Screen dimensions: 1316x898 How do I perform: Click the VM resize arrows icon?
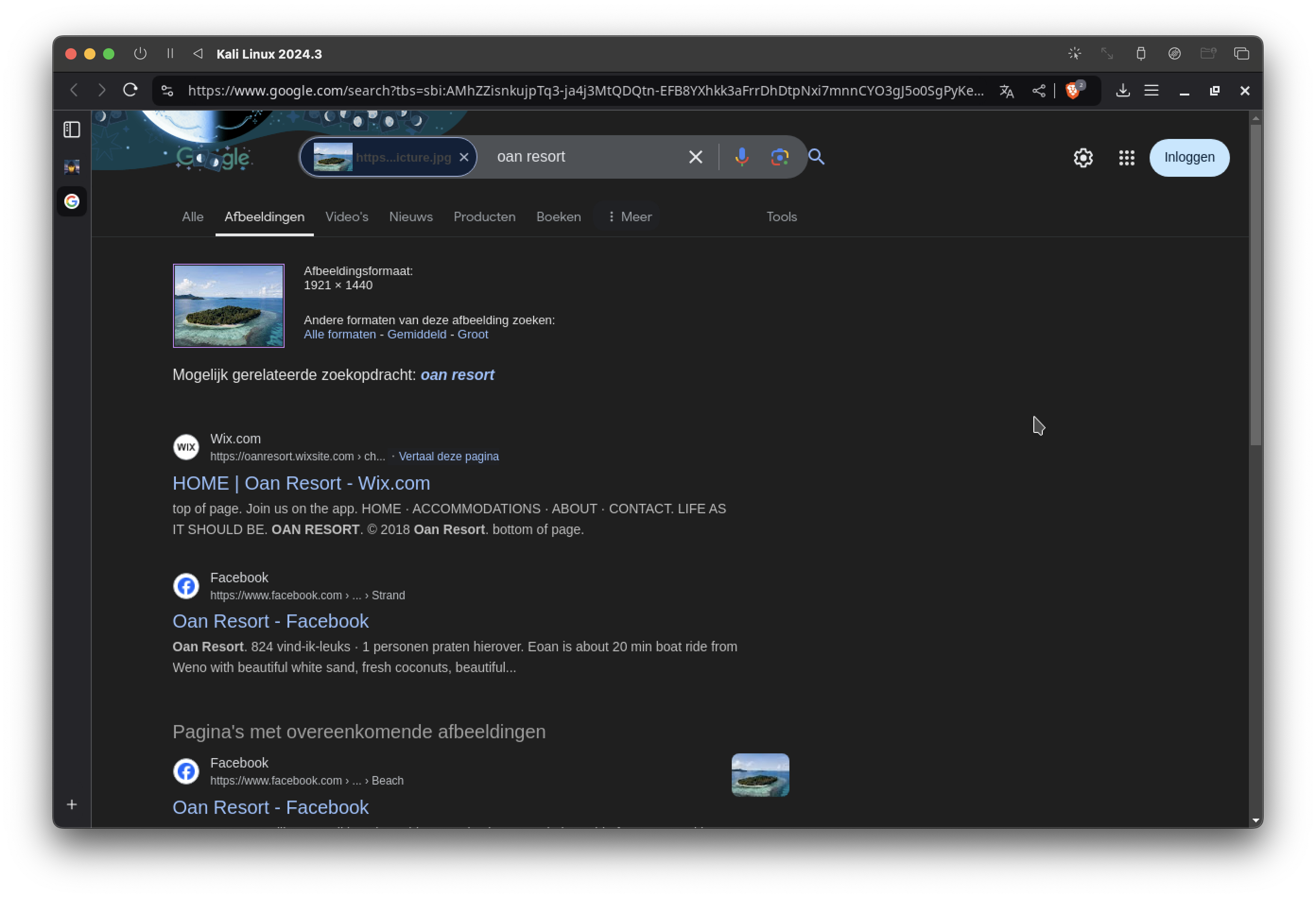(x=1107, y=54)
